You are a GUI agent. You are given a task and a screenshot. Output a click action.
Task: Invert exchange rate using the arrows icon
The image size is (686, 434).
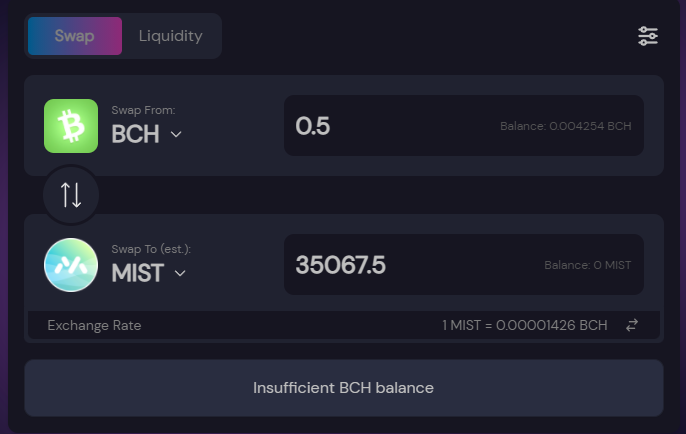632,325
